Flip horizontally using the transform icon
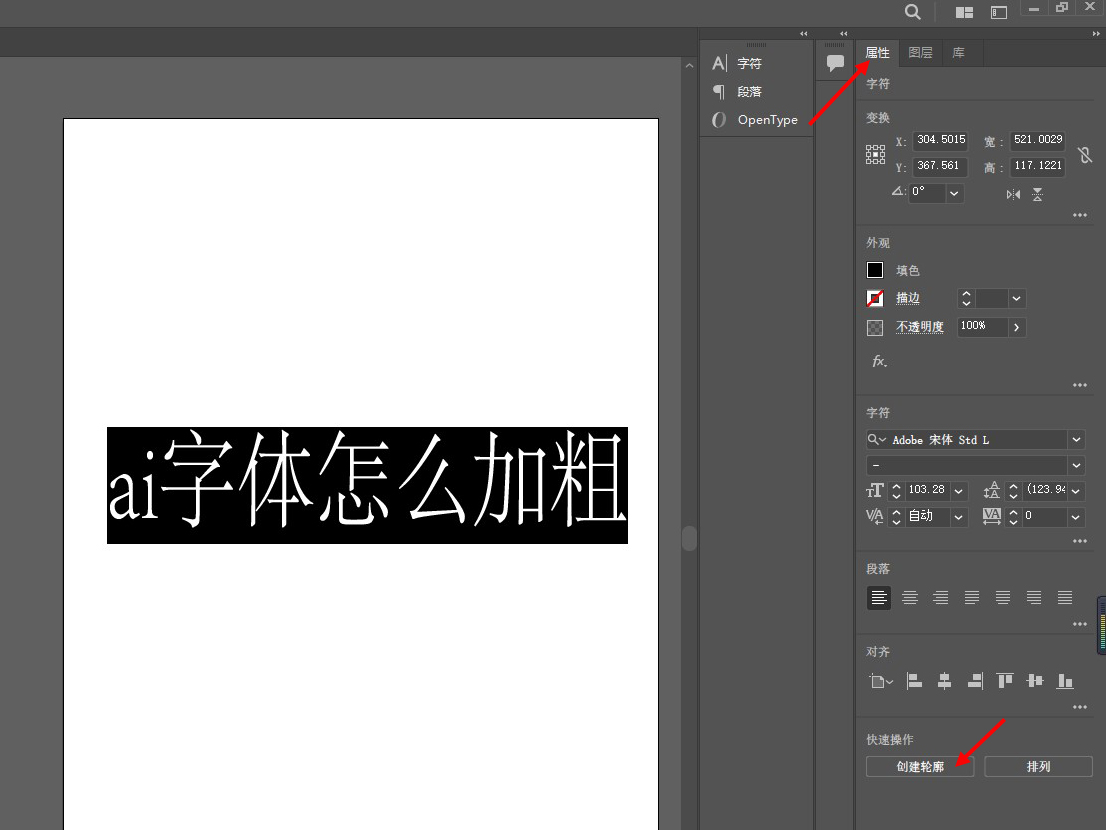Viewport: 1106px width, 830px height. (1014, 194)
